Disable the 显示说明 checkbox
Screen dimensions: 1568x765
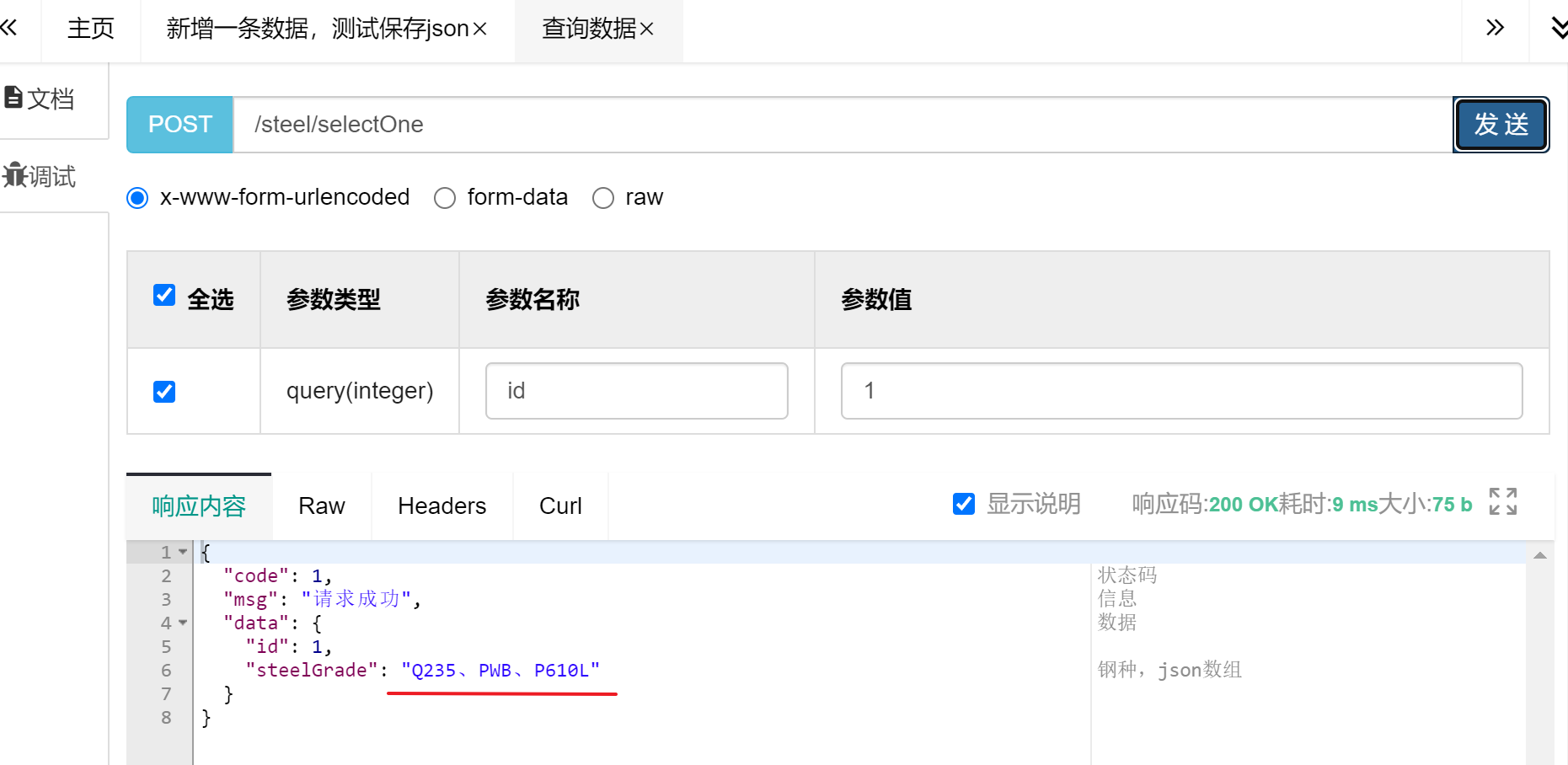coord(963,503)
